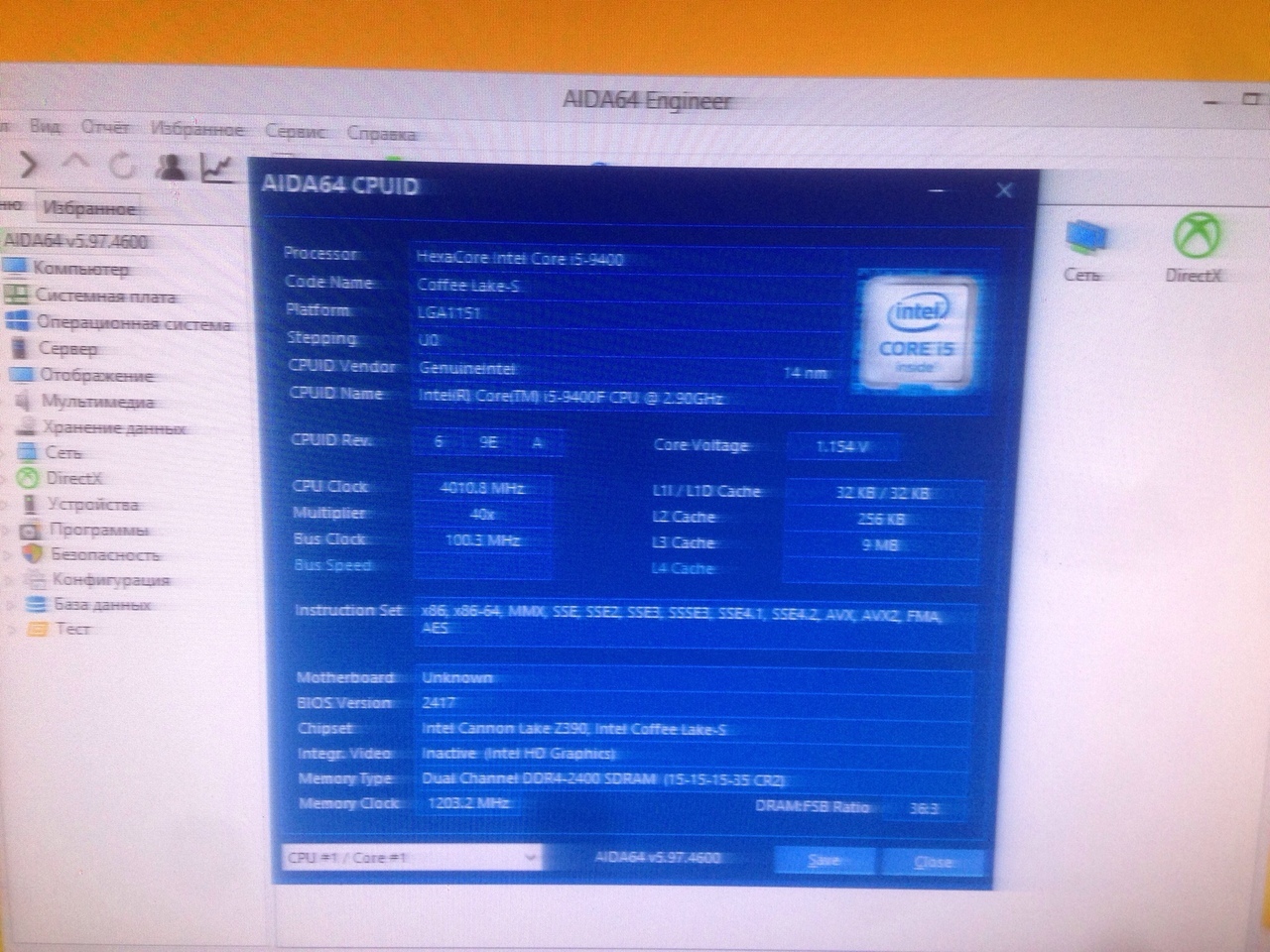This screenshot has width=1270, height=952.
Task: Select Конфигурация in the sidebar tree
Action: point(110,579)
